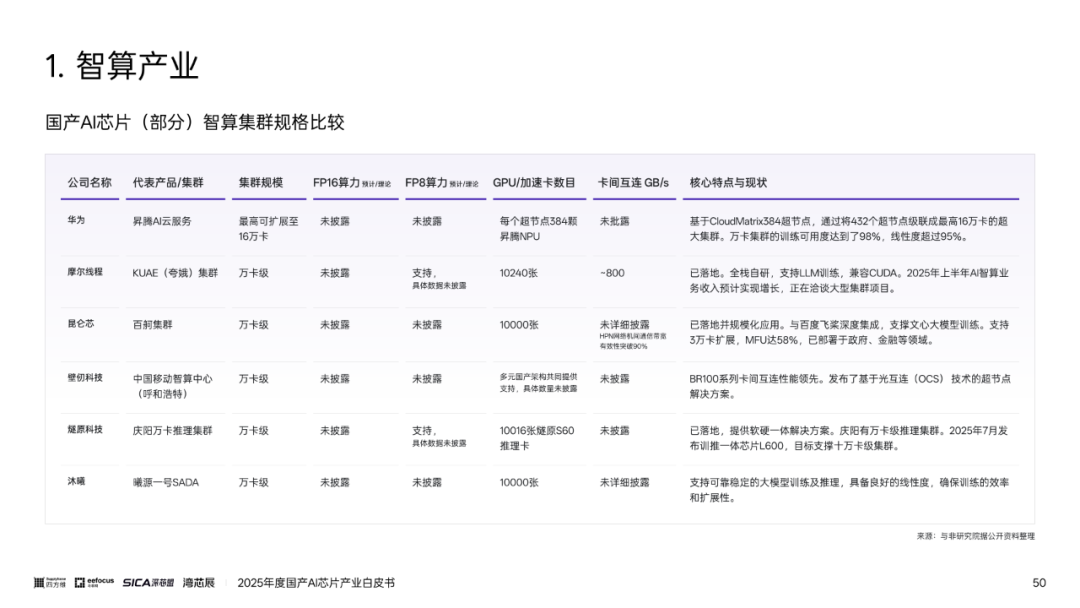Viewport: 1080px width, 608px height.
Task: Click '10000张' in the 沐曦 row
Action: 519,483
